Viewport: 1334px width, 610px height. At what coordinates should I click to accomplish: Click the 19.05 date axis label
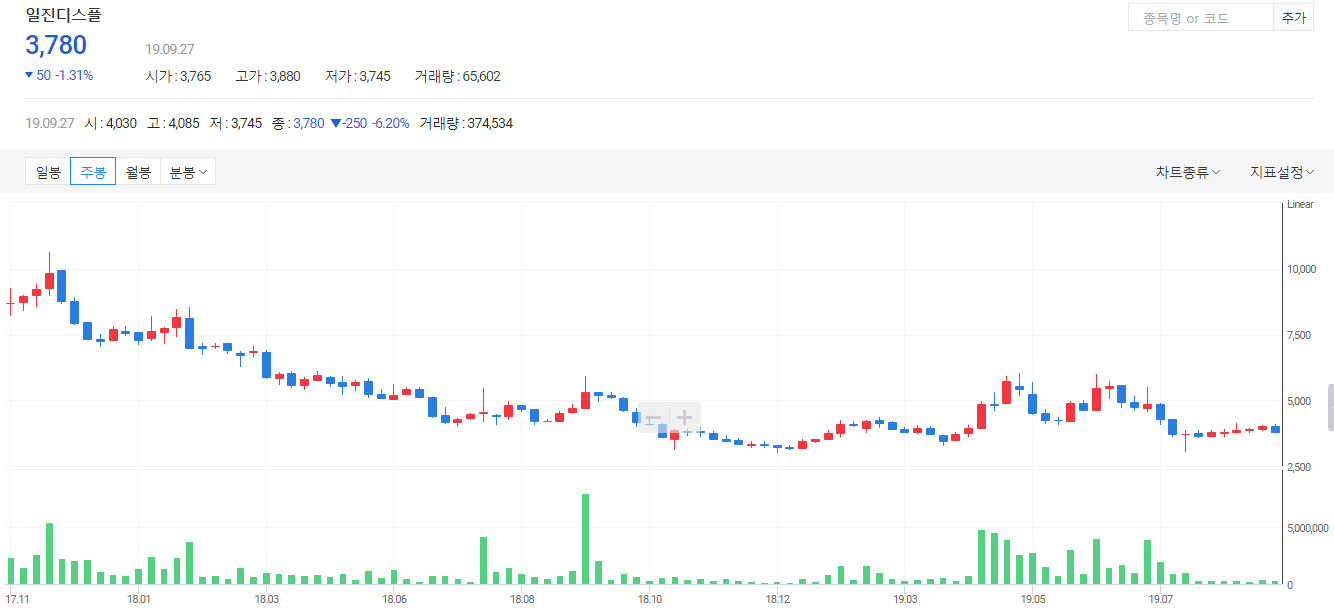pos(1032,599)
